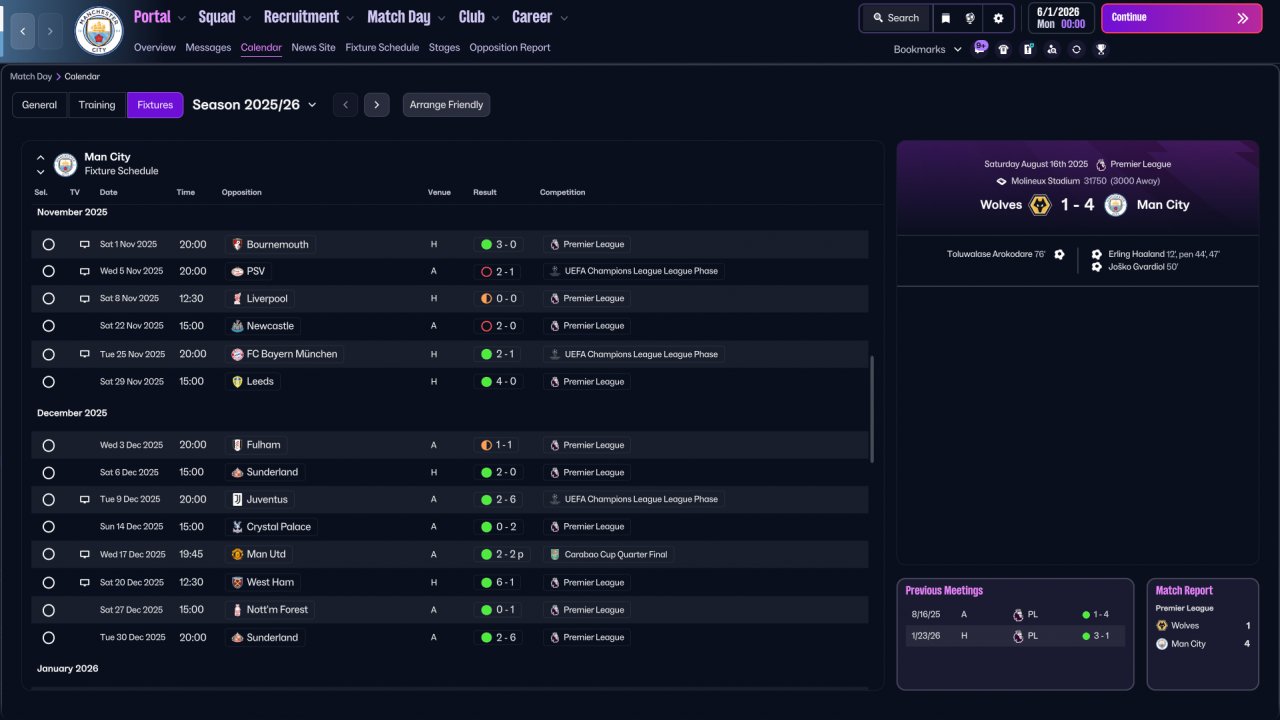Select the Leeds fixture radio button

(x=48, y=381)
